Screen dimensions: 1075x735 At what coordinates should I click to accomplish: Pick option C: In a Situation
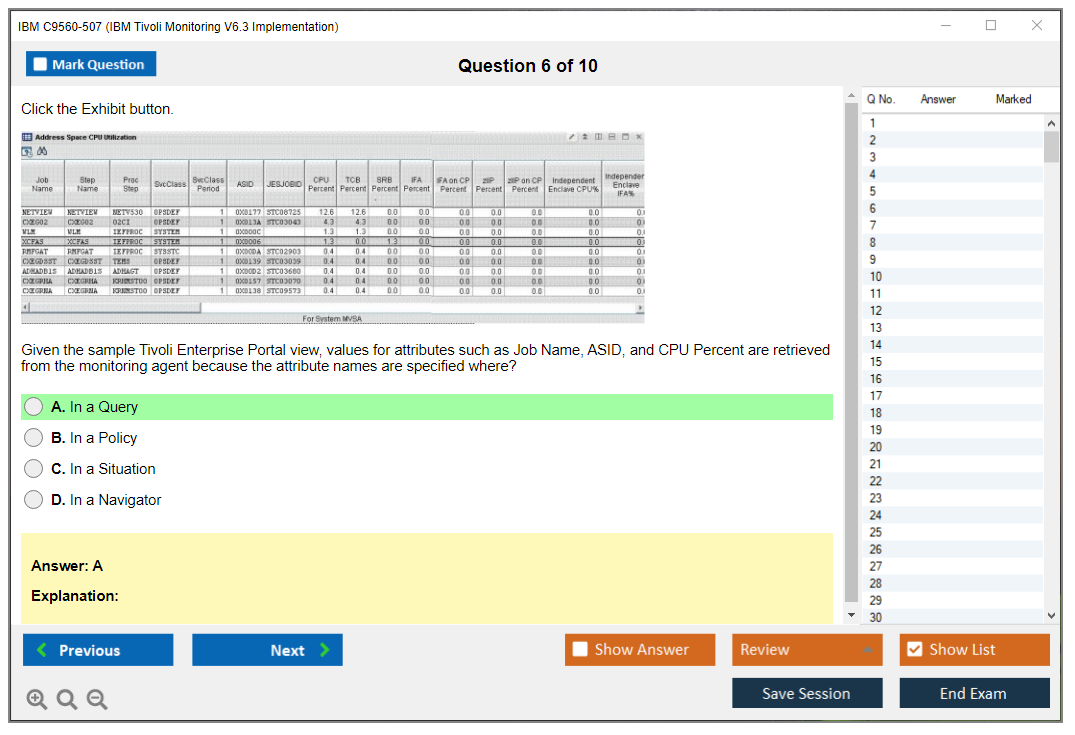(34, 469)
